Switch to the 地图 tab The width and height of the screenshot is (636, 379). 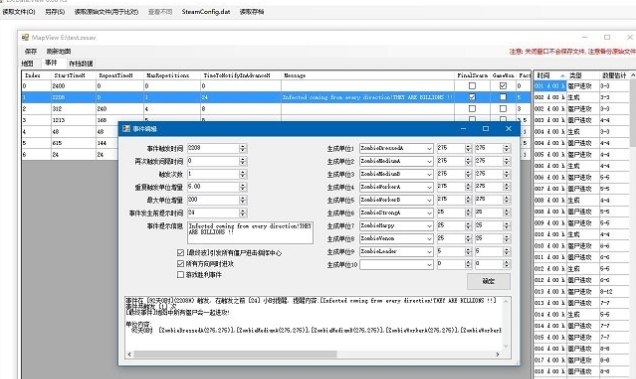click(27, 63)
